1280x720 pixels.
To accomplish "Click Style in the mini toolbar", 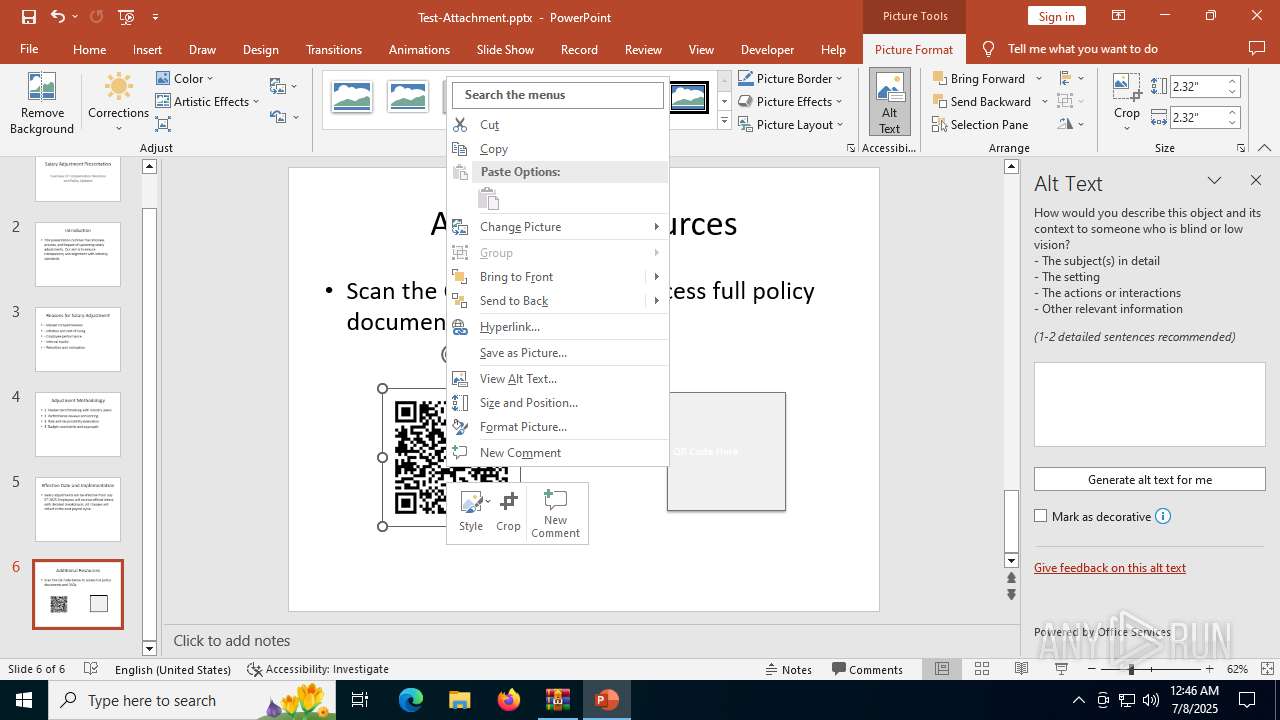I will [471, 512].
